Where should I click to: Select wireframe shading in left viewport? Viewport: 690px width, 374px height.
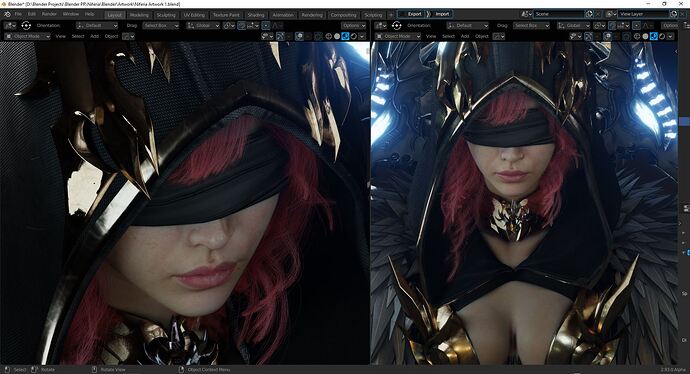pos(328,37)
